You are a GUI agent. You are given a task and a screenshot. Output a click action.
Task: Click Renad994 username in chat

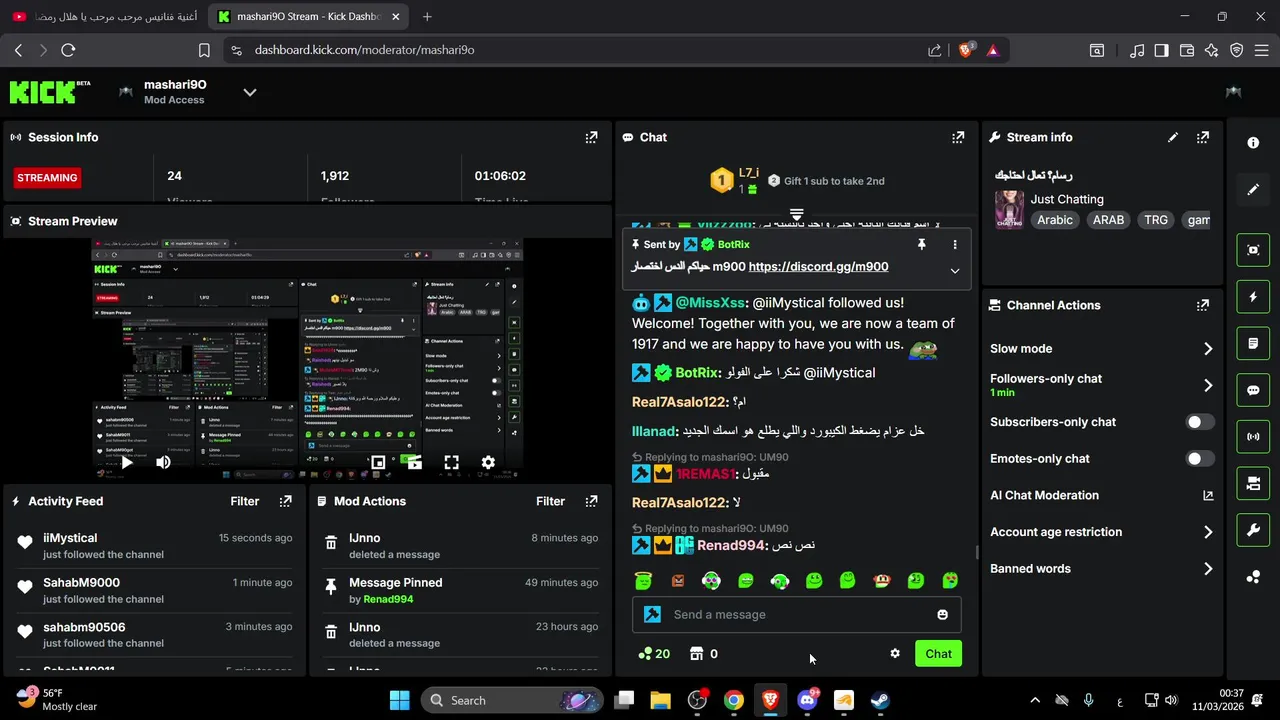click(731, 545)
